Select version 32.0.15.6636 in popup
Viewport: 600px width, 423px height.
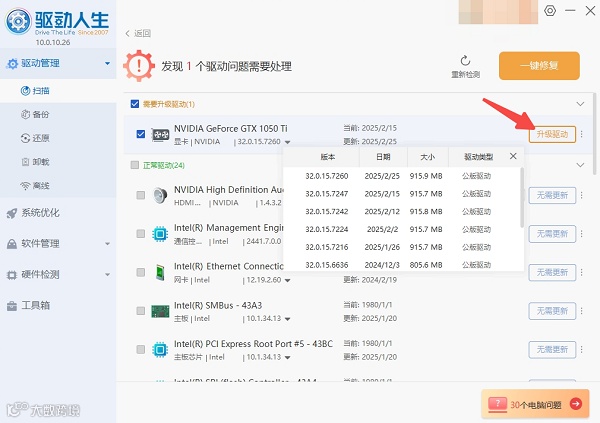(x=403, y=265)
